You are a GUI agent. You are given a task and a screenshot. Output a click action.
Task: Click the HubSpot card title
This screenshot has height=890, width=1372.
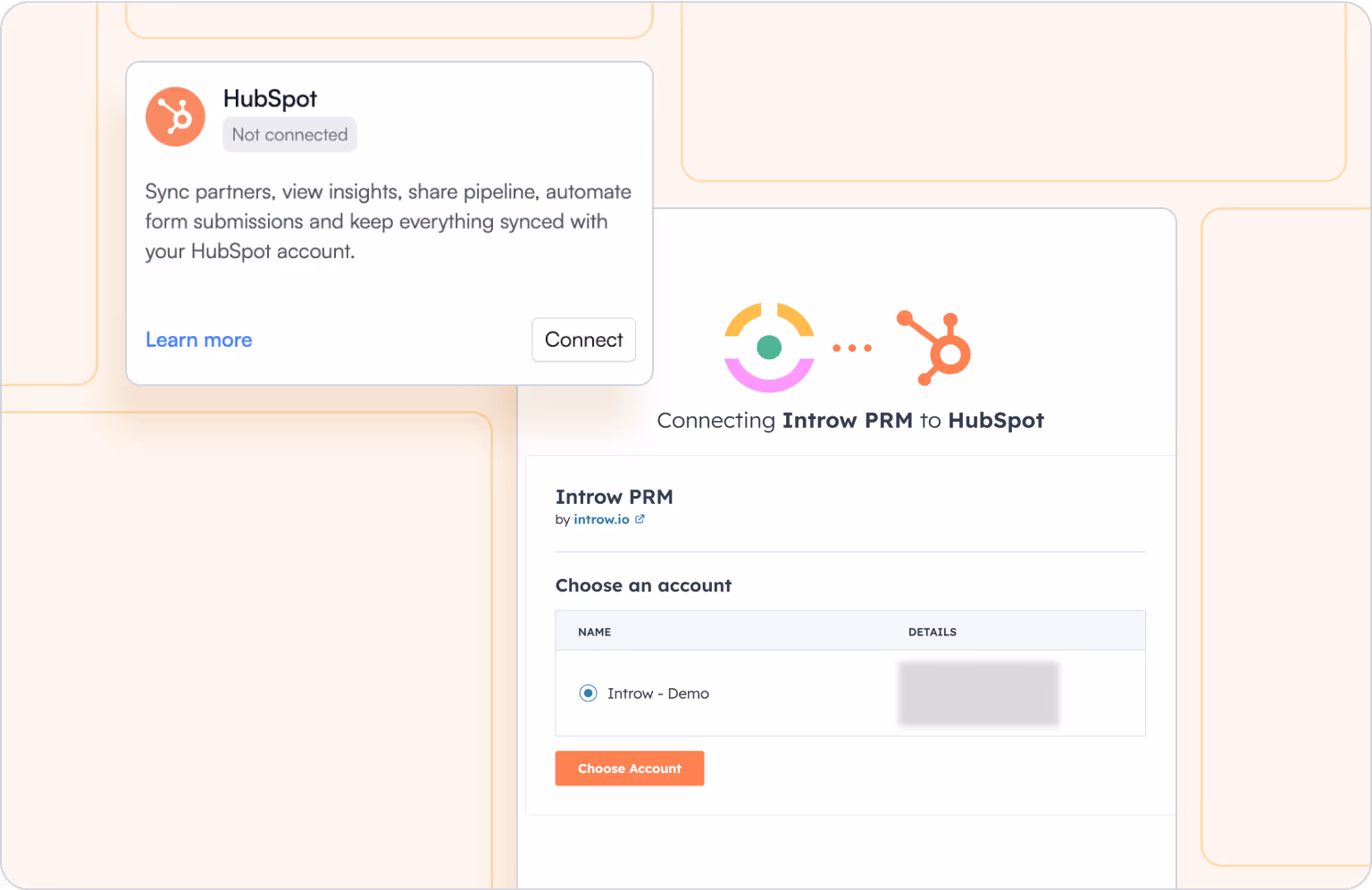[270, 99]
